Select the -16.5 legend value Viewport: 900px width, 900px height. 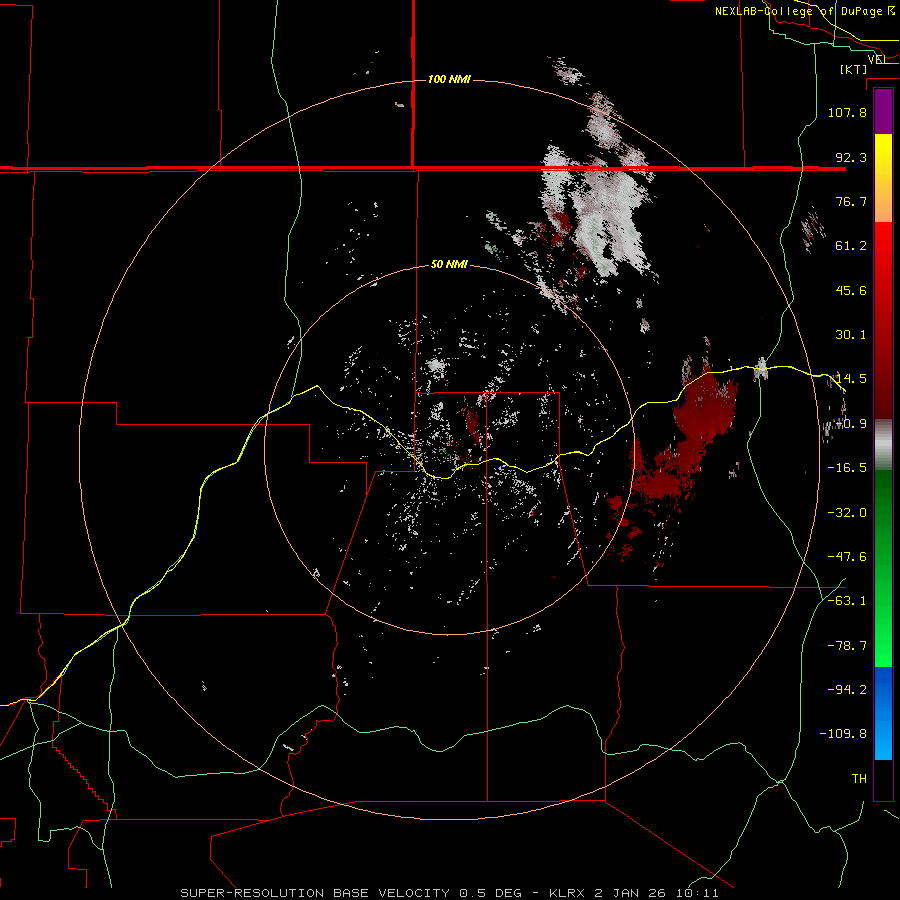847,468
